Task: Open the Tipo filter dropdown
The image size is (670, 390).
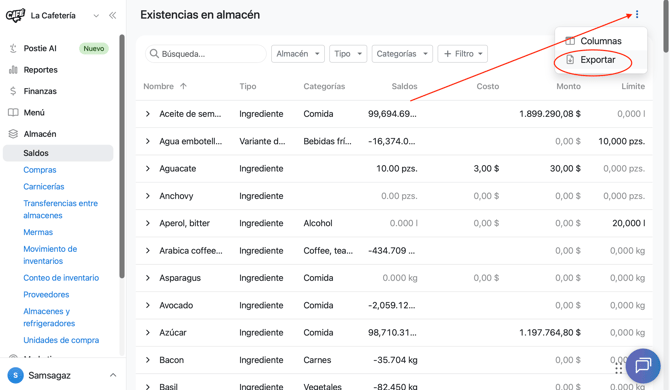Action: (348, 54)
